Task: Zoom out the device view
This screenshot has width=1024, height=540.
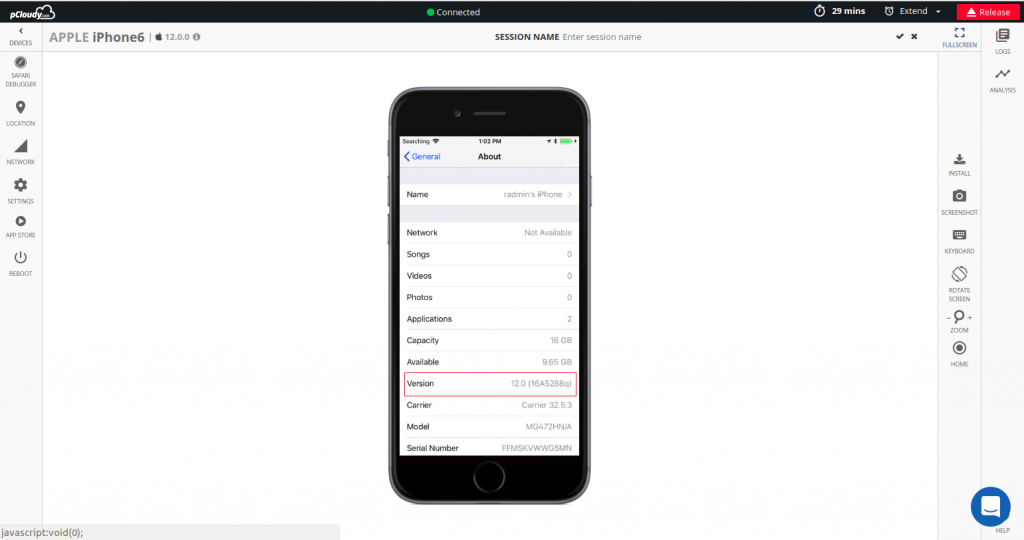Action: coord(949,318)
